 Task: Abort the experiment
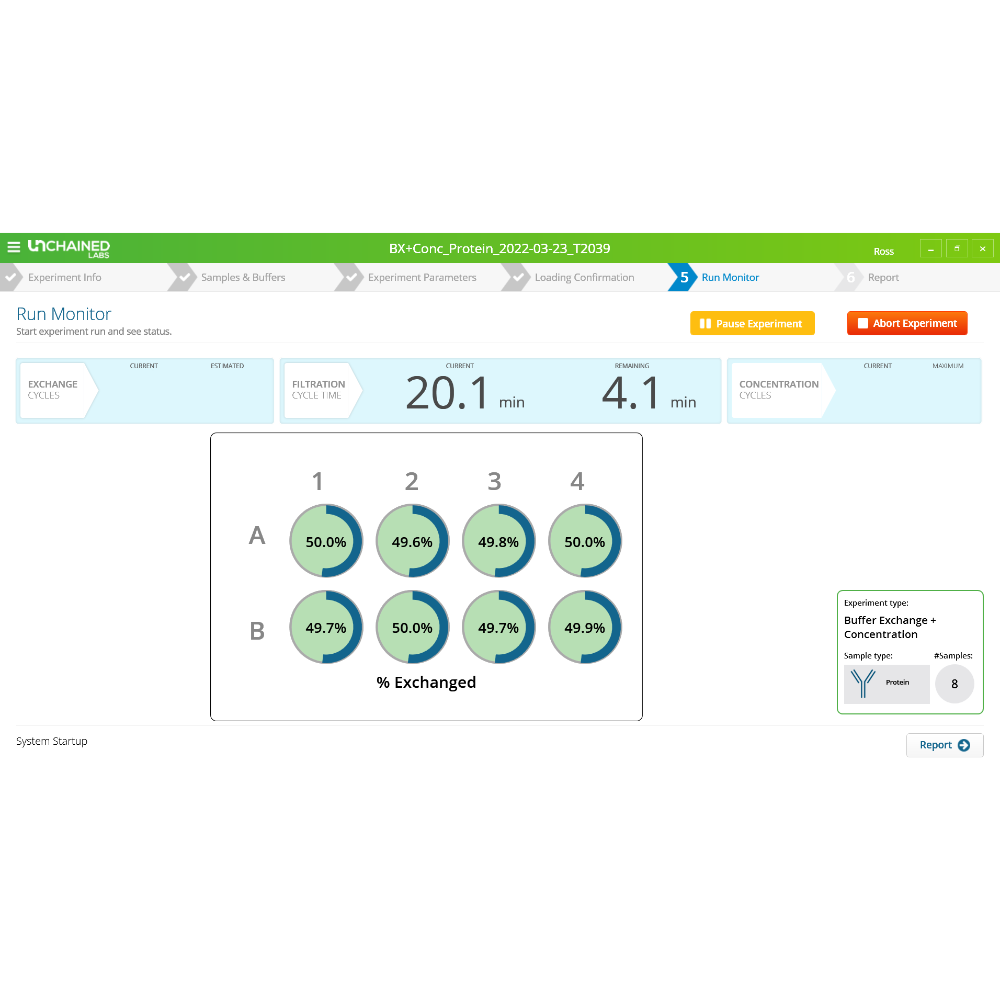coord(907,324)
